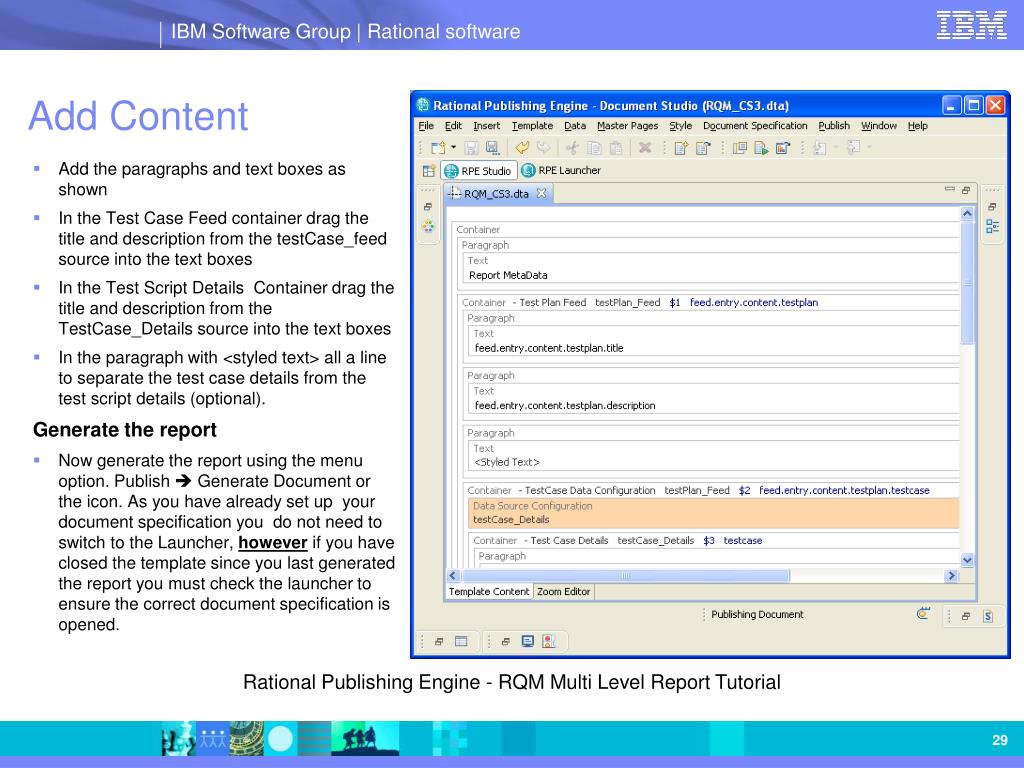Click the "Test Plan Feed" container label
Viewport: 1024px width, 768px height.
click(552, 302)
